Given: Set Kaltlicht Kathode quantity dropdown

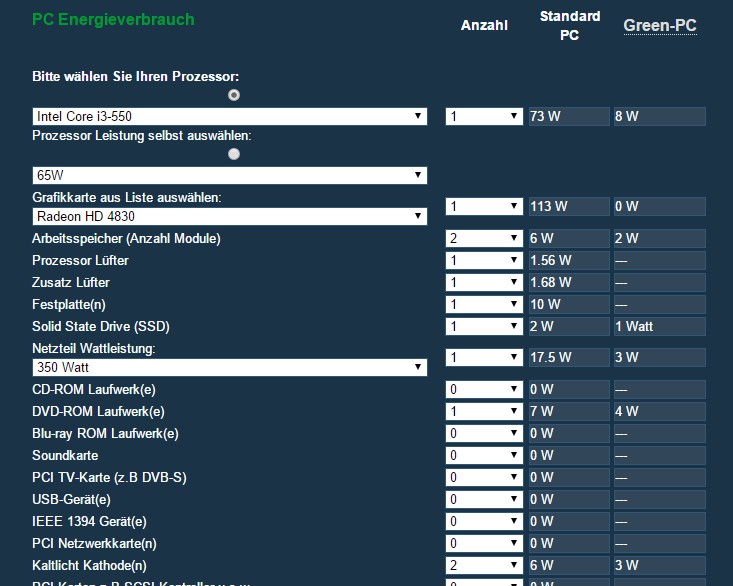Looking at the screenshot, I should point(484,565).
